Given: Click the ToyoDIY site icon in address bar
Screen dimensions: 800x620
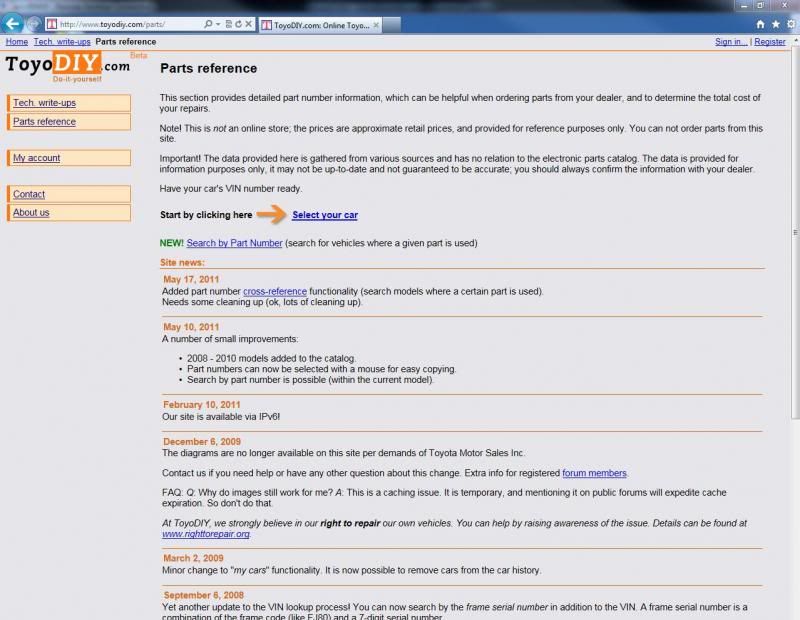Looking at the screenshot, I should coord(52,24).
